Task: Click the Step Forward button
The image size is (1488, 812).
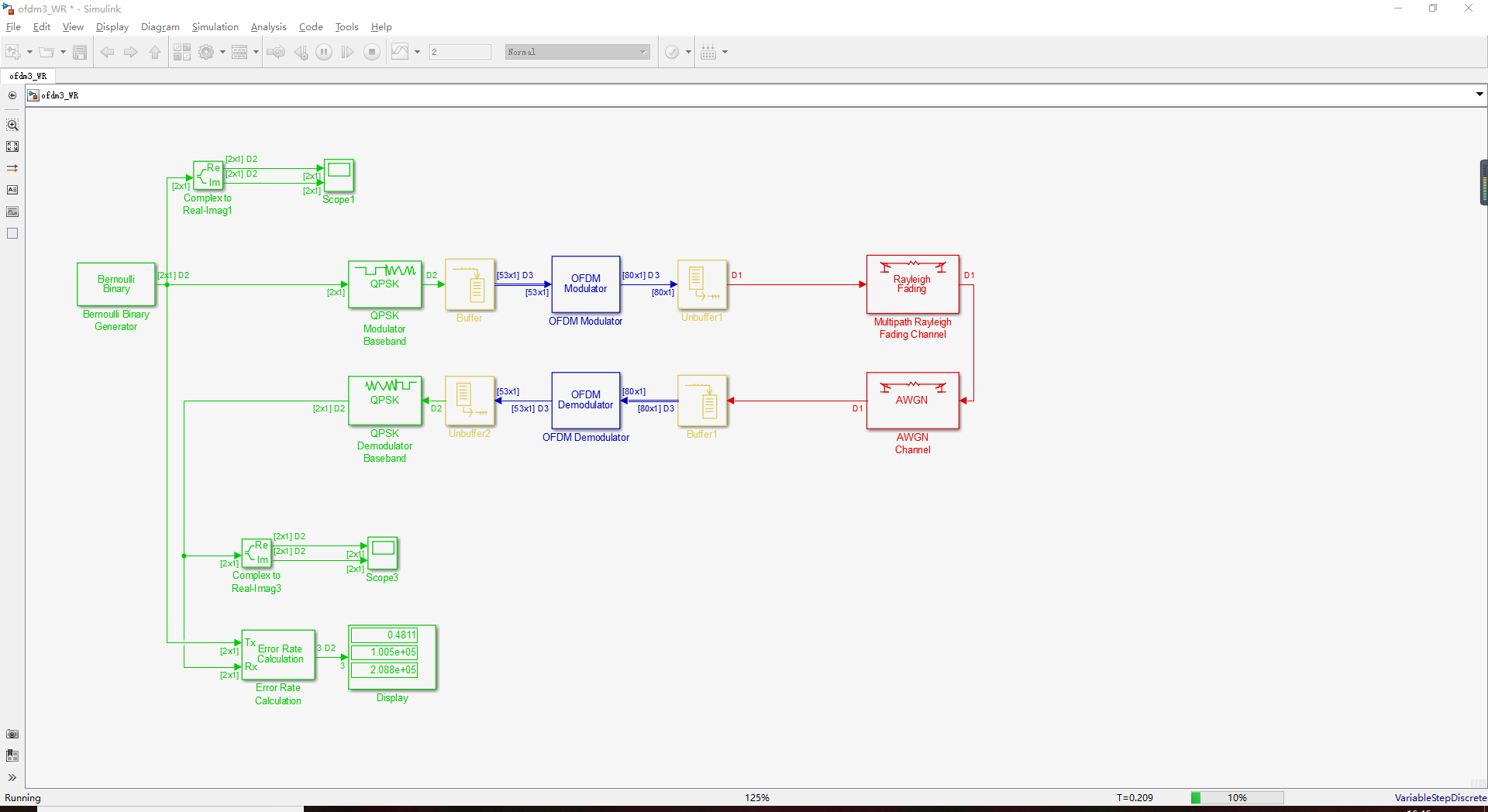Action: coord(348,52)
